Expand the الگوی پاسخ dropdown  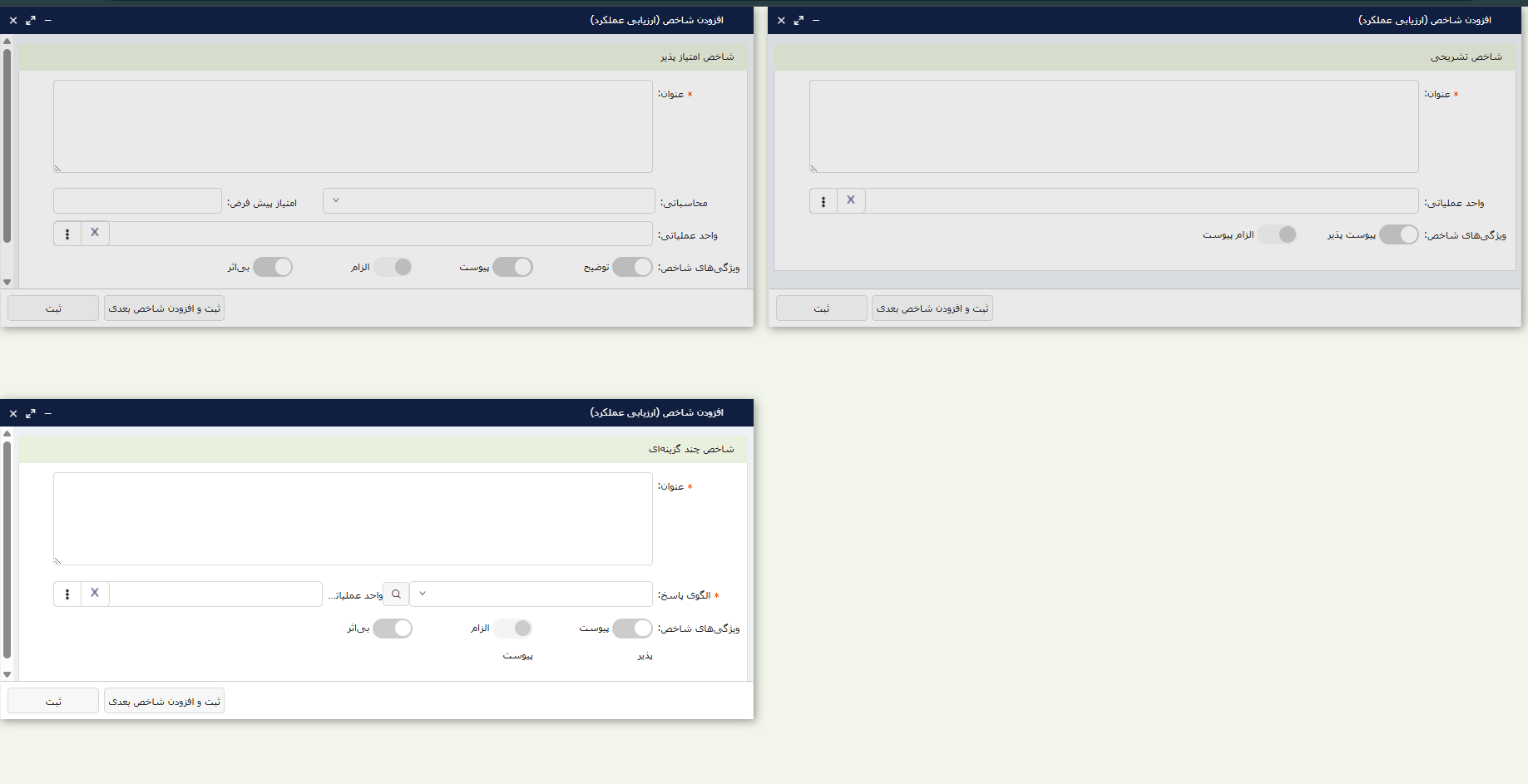point(531,594)
